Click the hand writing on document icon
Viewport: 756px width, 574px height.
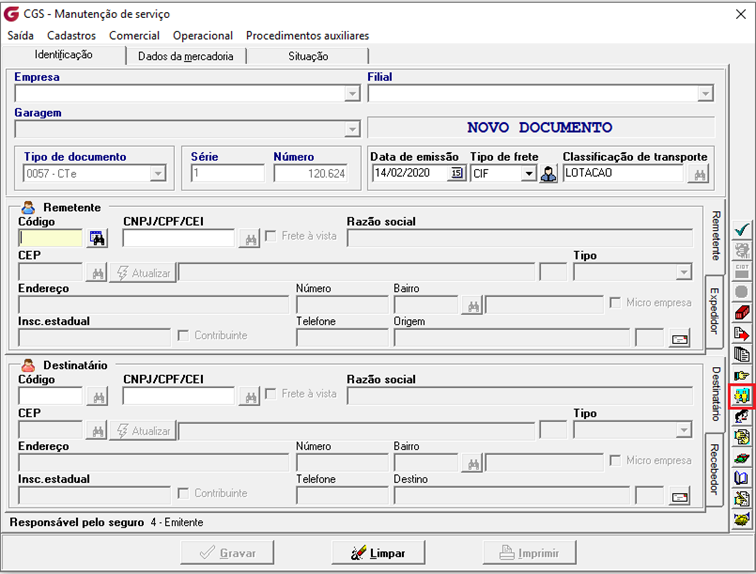pyautogui.click(x=742, y=499)
